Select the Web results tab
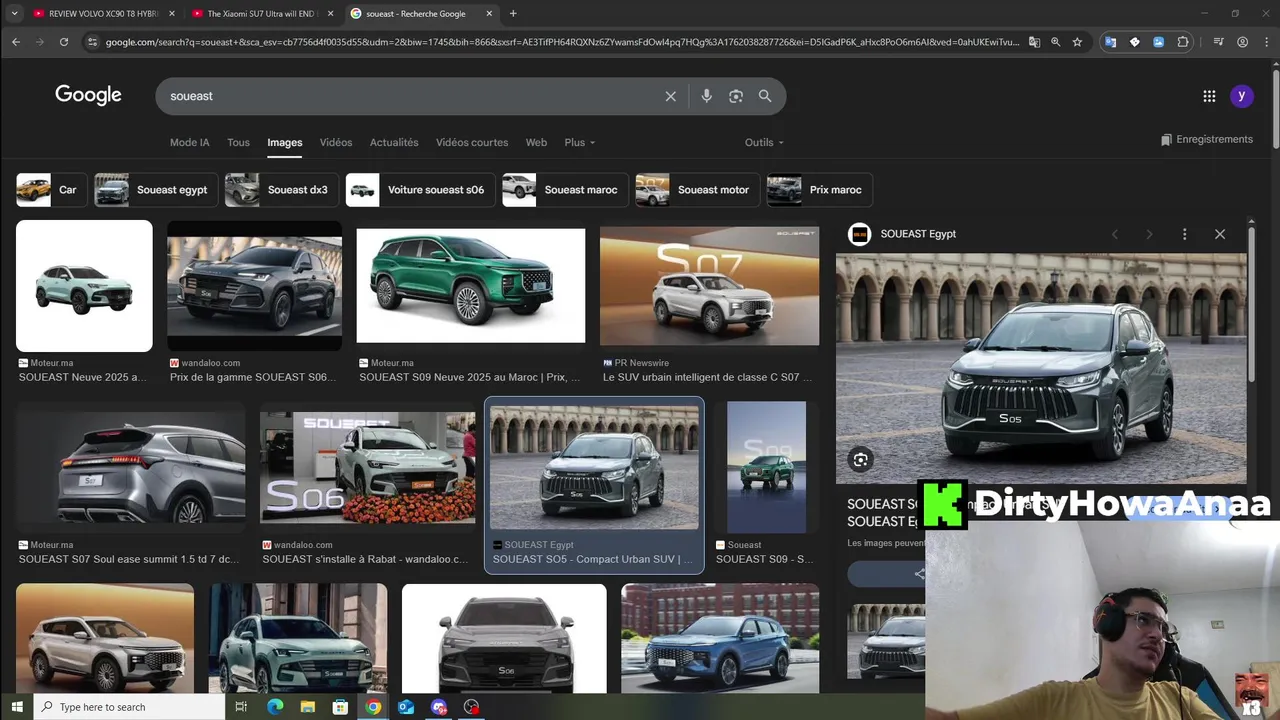This screenshot has width=1280, height=720. click(536, 142)
